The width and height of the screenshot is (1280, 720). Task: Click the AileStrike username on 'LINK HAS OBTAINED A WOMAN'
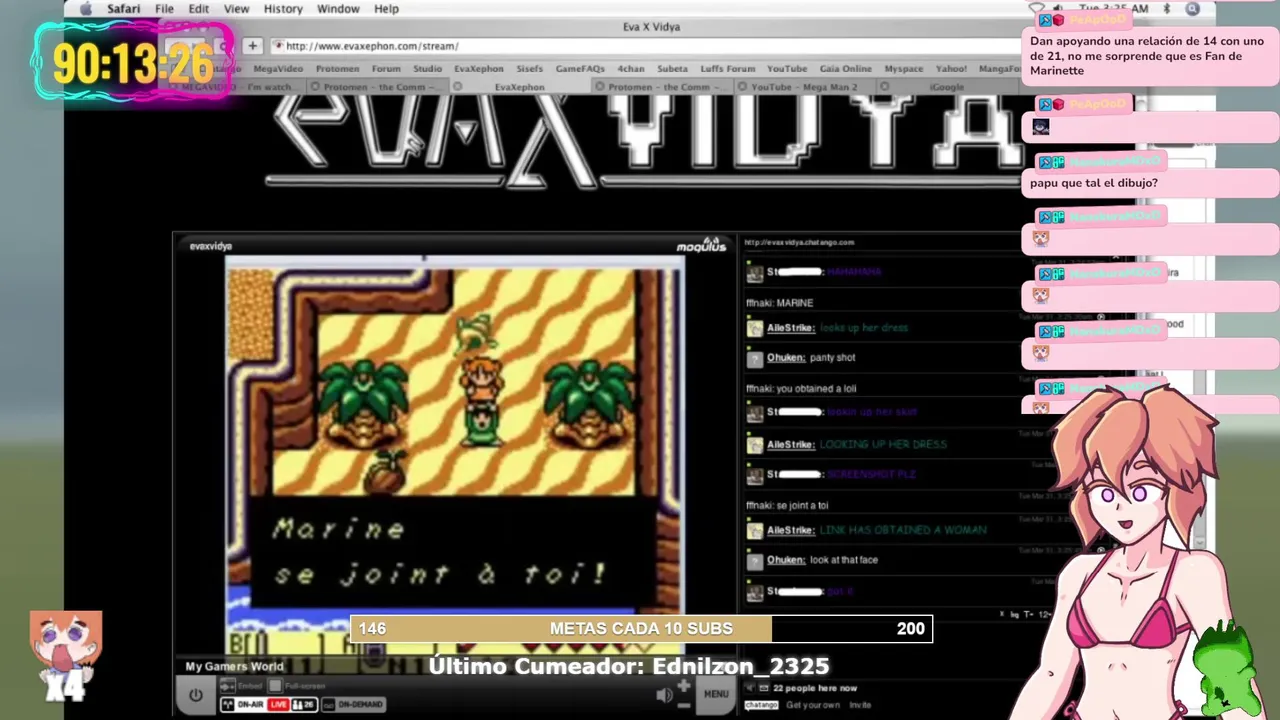coord(790,530)
